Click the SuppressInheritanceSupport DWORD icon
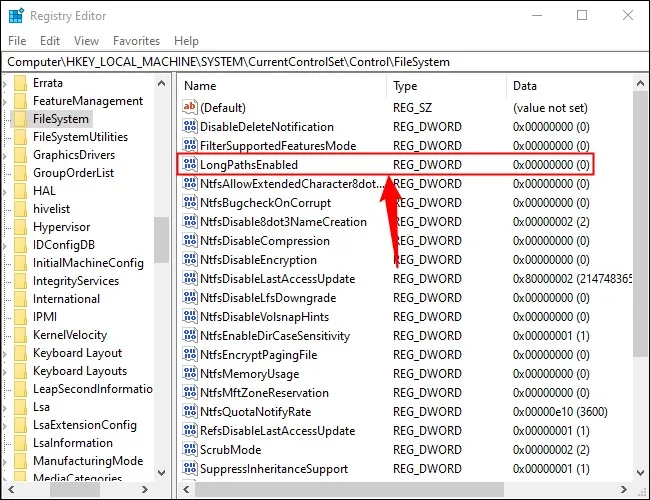650x500 pixels. 189,469
